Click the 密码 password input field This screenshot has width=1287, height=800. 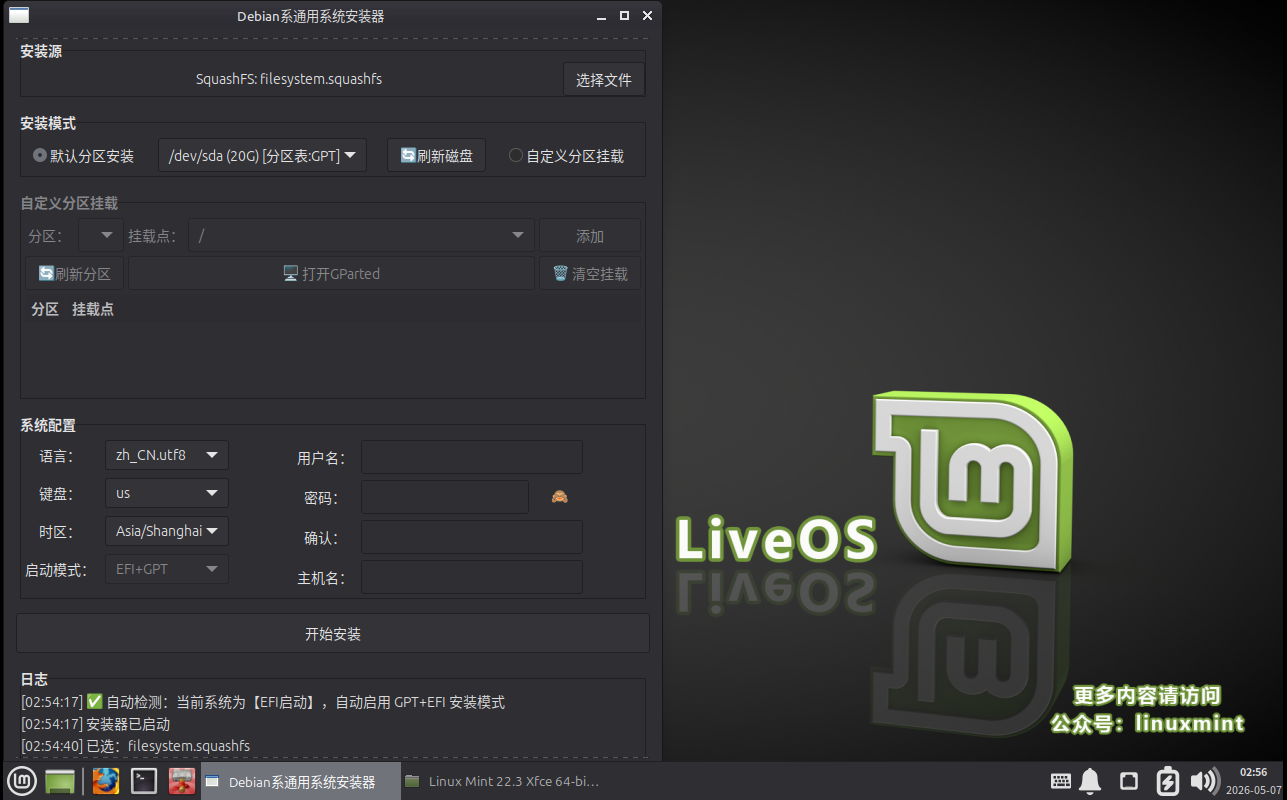[x=445, y=497]
